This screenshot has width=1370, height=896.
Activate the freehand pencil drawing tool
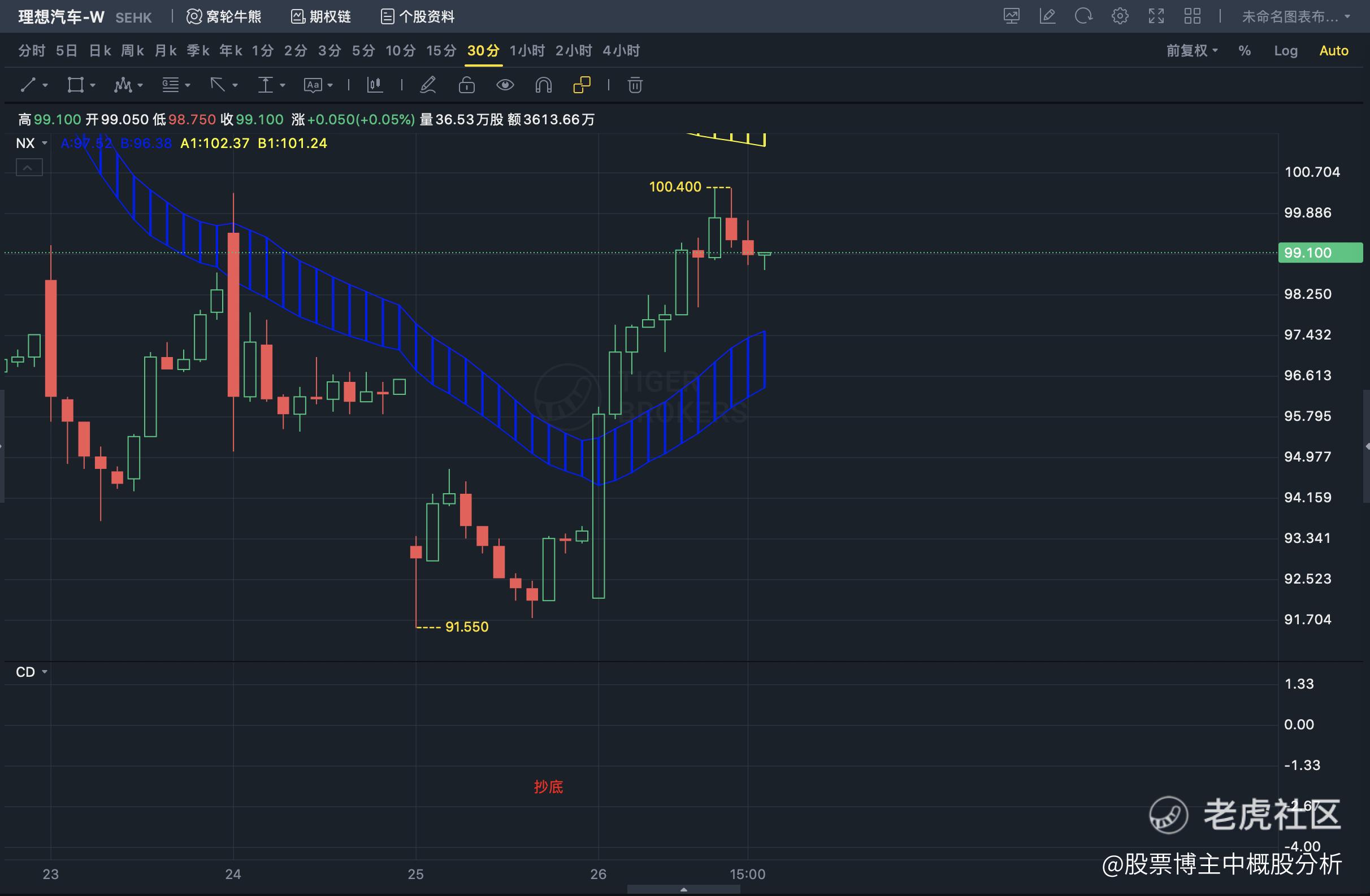pyautogui.click(x=428, y=85)
